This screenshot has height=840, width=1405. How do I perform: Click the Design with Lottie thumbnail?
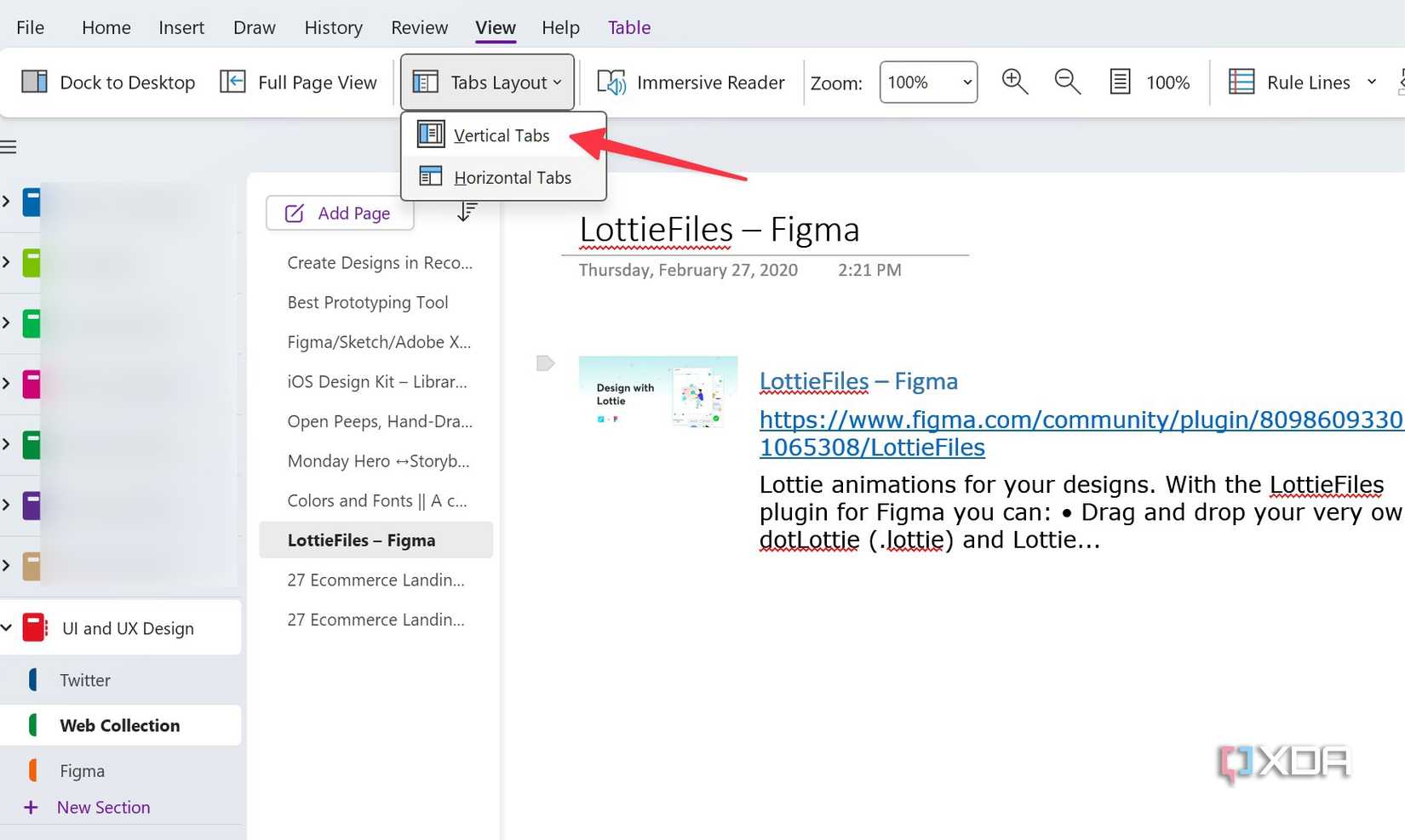[657, 392]
